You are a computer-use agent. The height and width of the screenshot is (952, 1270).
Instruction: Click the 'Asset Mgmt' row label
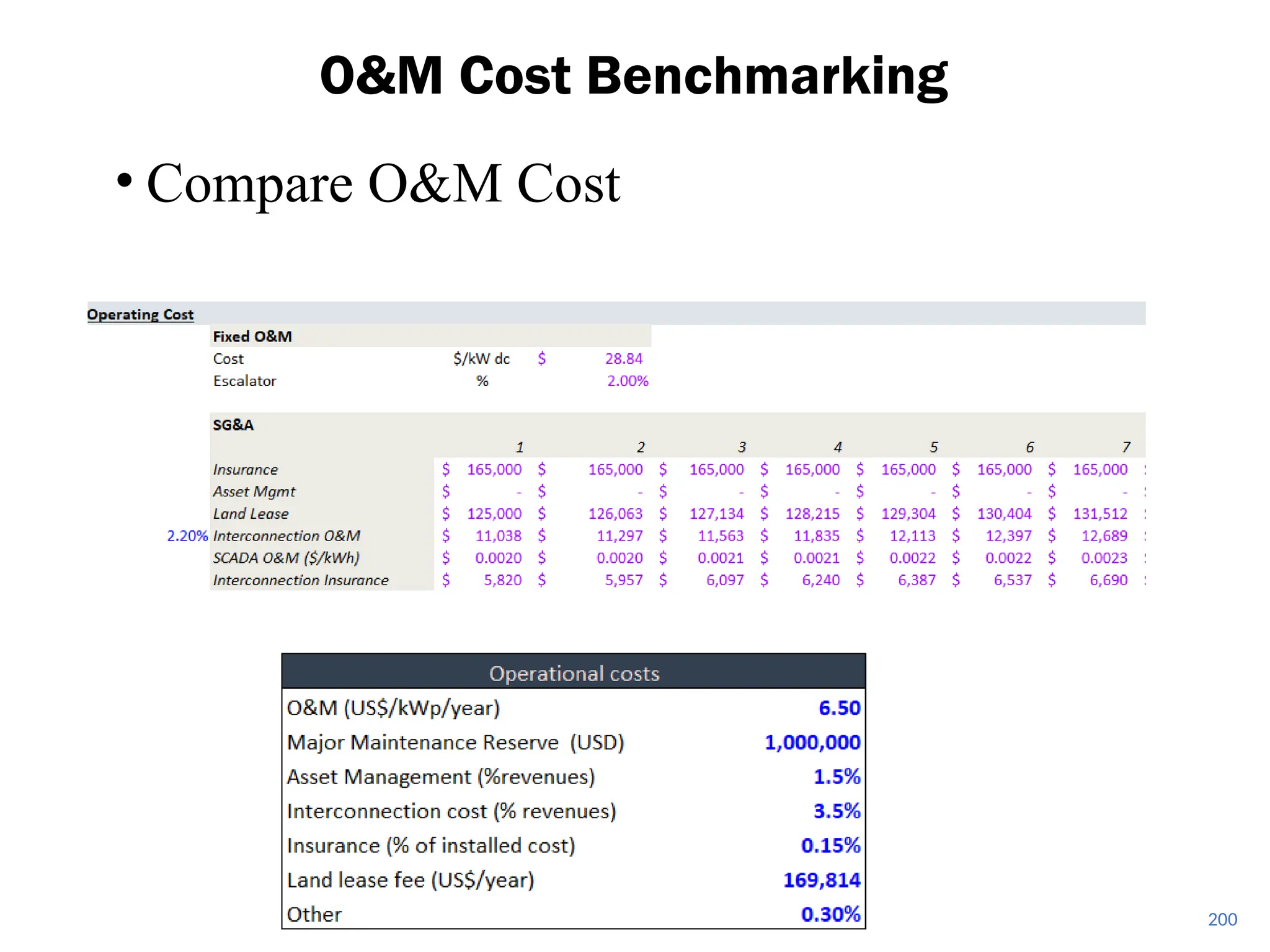point(254,491)
